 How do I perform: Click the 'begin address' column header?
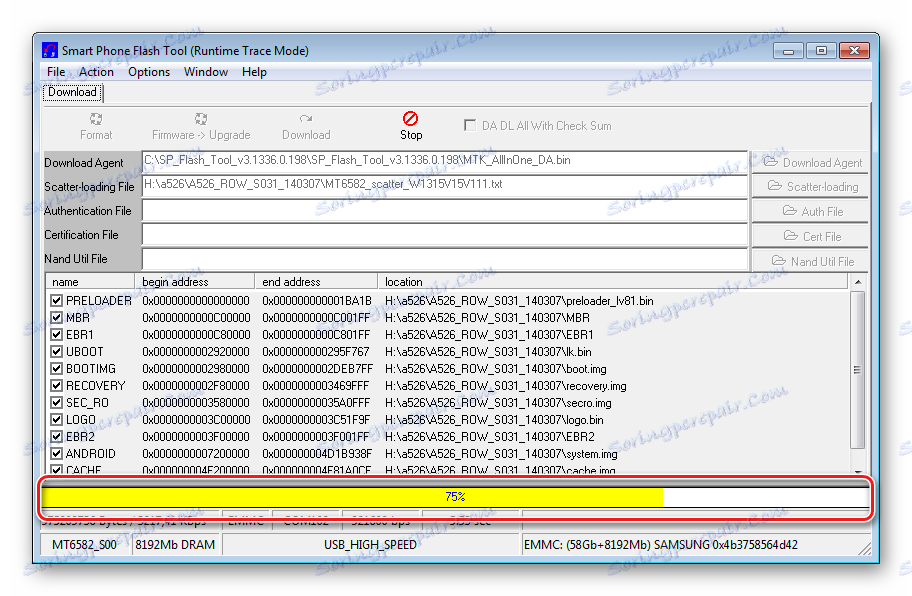(x=195, y=282)
